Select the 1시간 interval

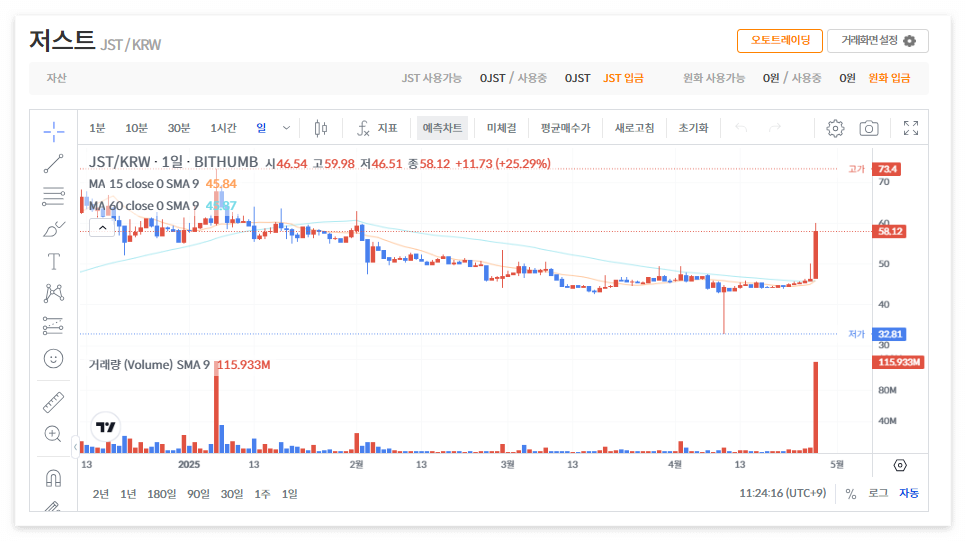(x=223, y=128)
